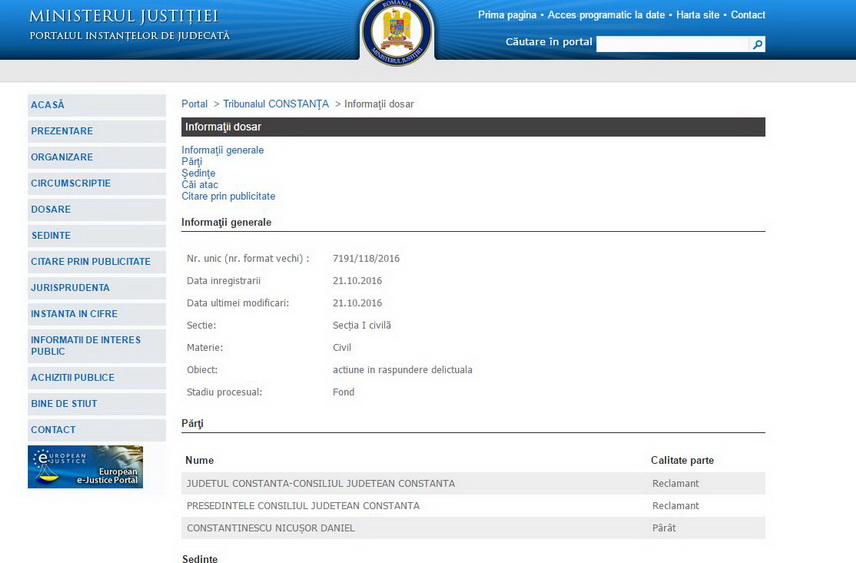Open the Harta site link

pyautogui.click(x=697, y=15)
